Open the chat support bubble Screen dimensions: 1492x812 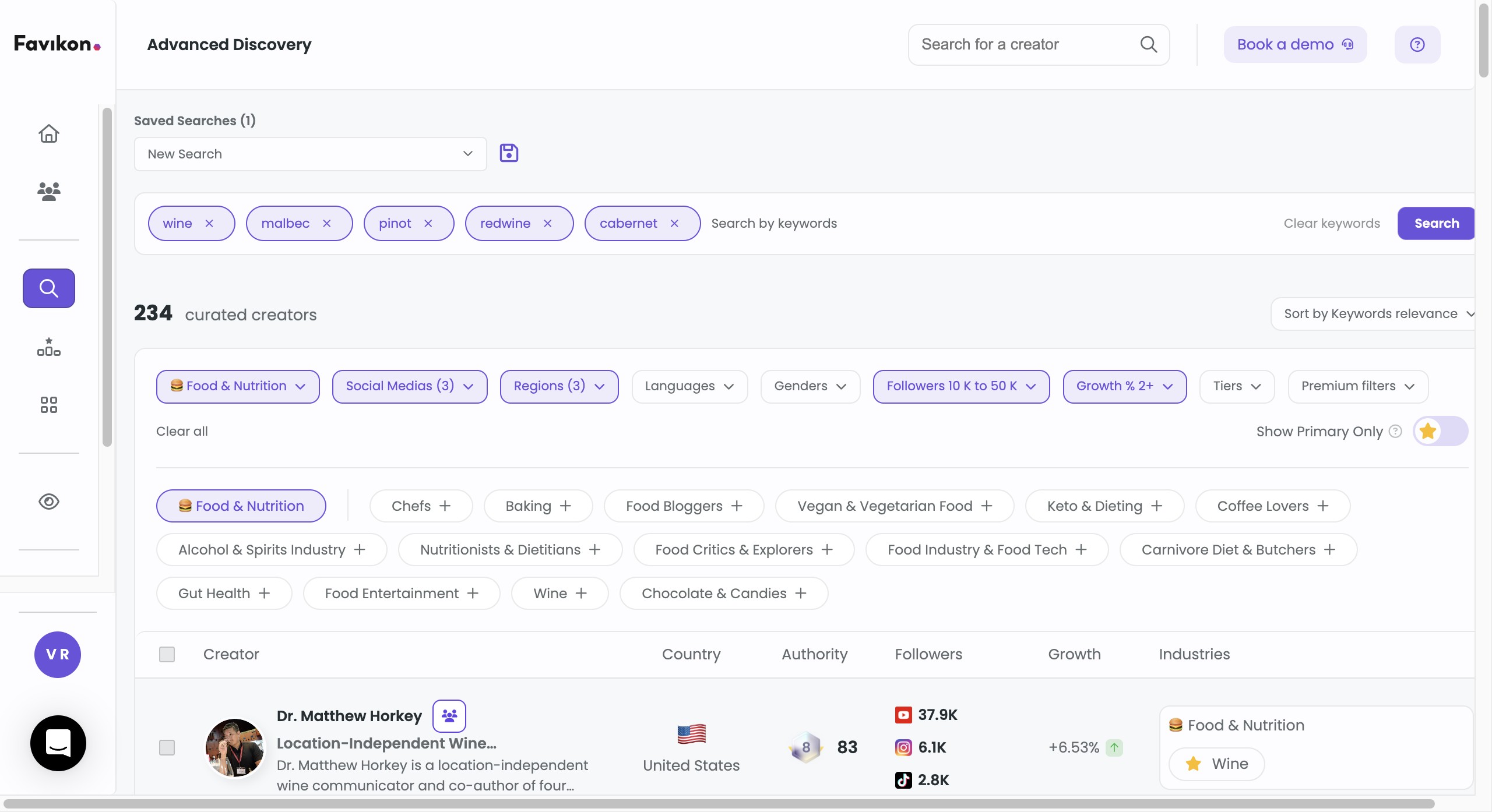[x=58, y=743]
